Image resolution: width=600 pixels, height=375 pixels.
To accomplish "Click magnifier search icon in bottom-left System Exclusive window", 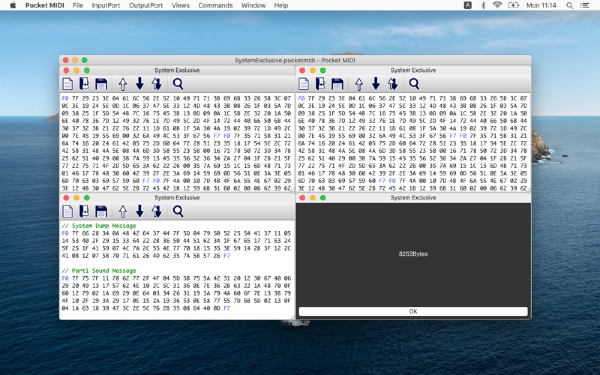I will coord(178,211).
